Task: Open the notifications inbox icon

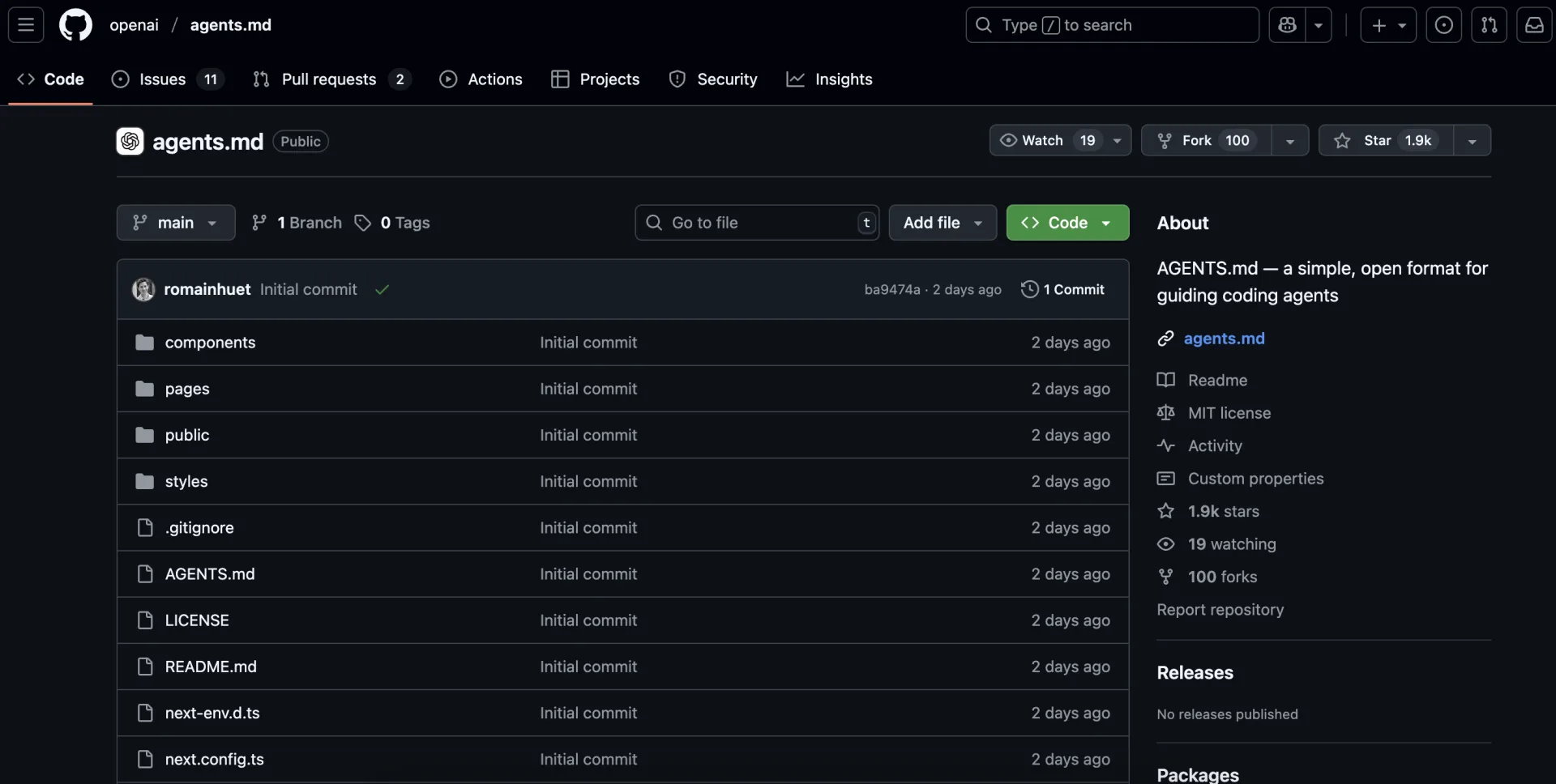Action: 1535,25
